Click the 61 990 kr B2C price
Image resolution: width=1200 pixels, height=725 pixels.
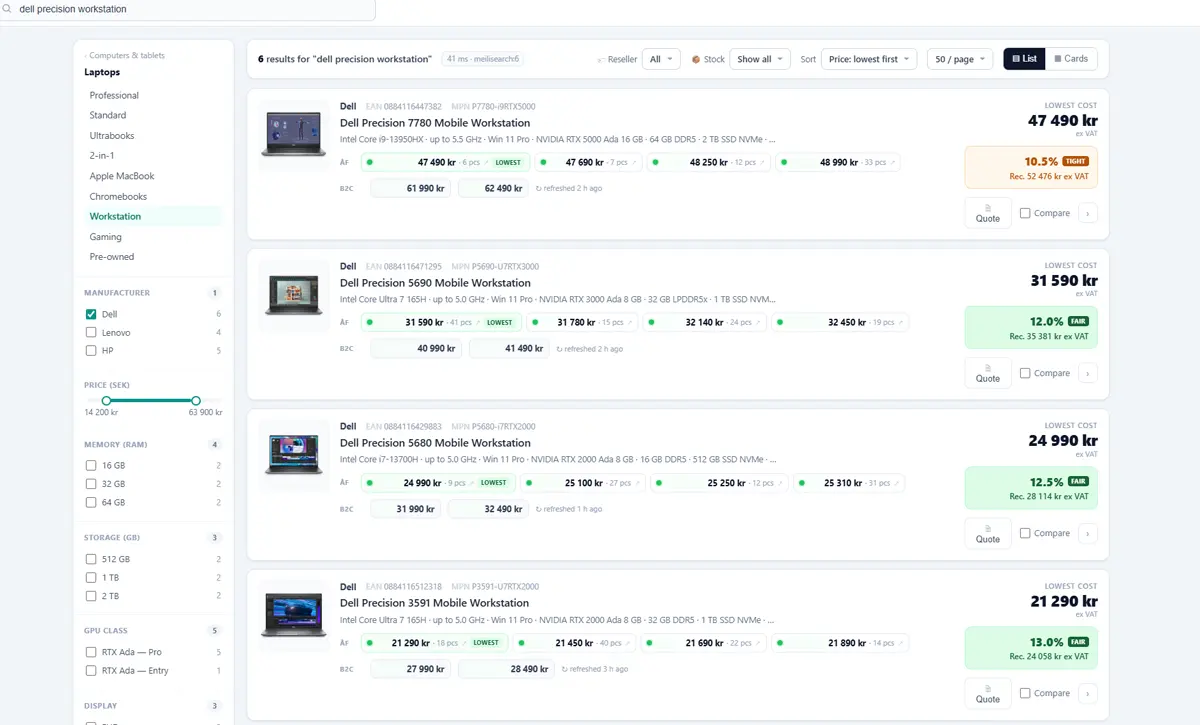pyautogui.click(x=411, y=188)
